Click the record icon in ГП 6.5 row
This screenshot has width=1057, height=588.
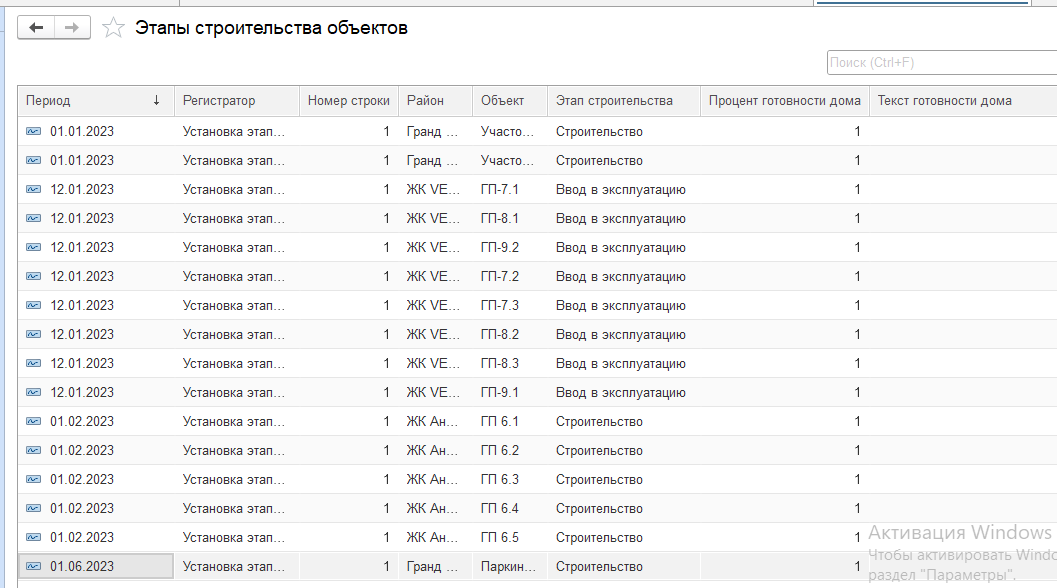[x=34, y=538]
